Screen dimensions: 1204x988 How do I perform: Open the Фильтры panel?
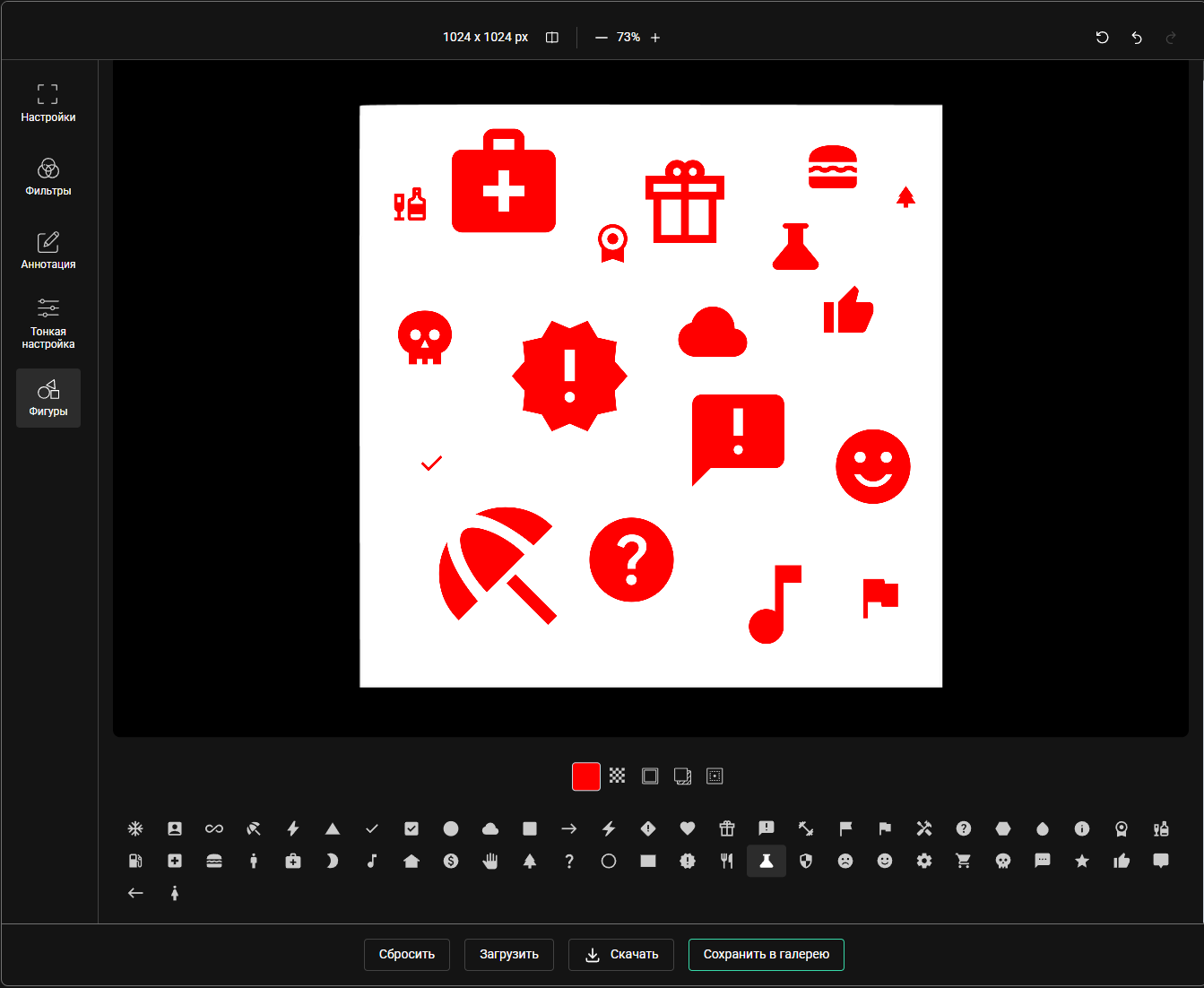tap(48, 177)
